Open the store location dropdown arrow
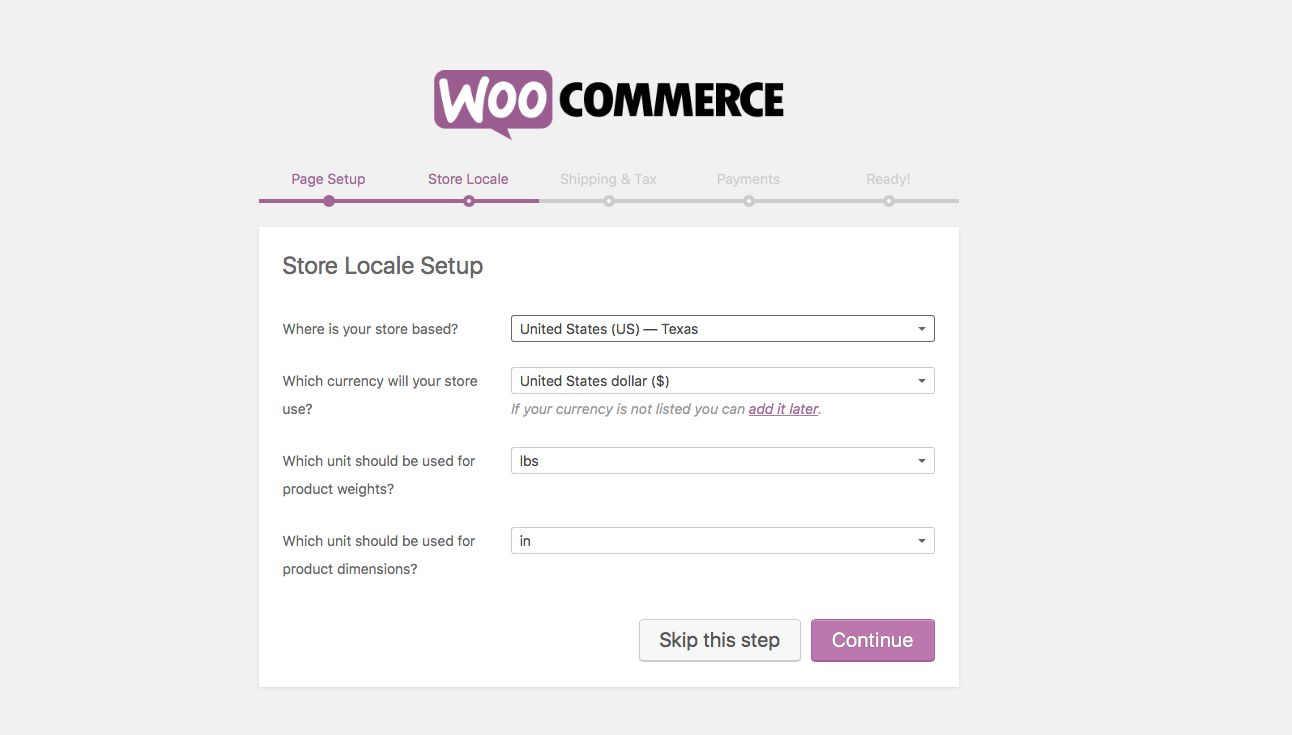 (x=921, y=329)
